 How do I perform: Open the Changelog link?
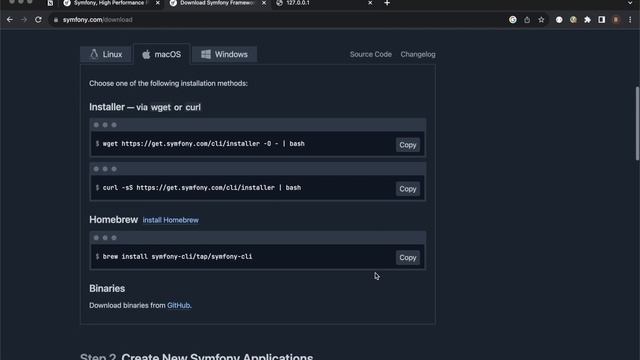pos(418,54)
